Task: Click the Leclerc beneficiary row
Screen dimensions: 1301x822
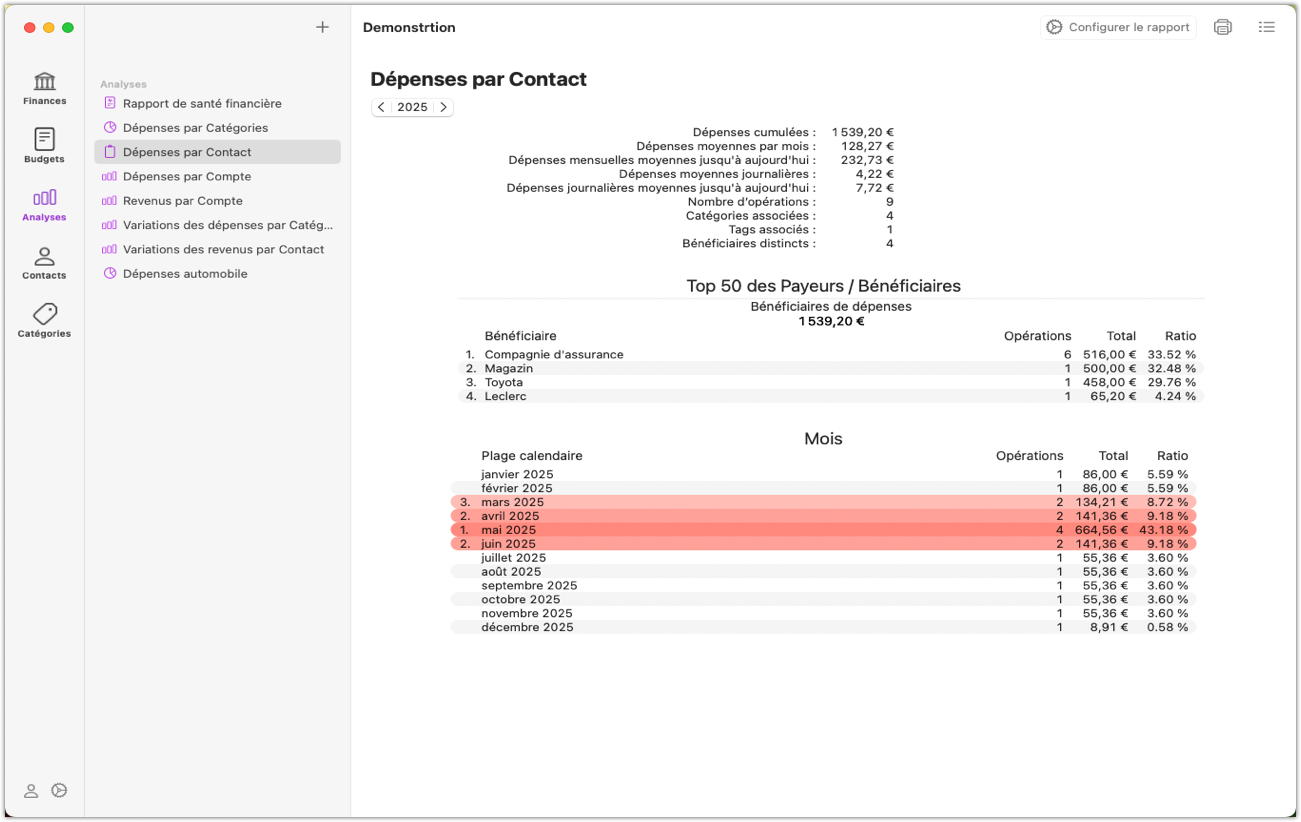Action: (831, 396)
